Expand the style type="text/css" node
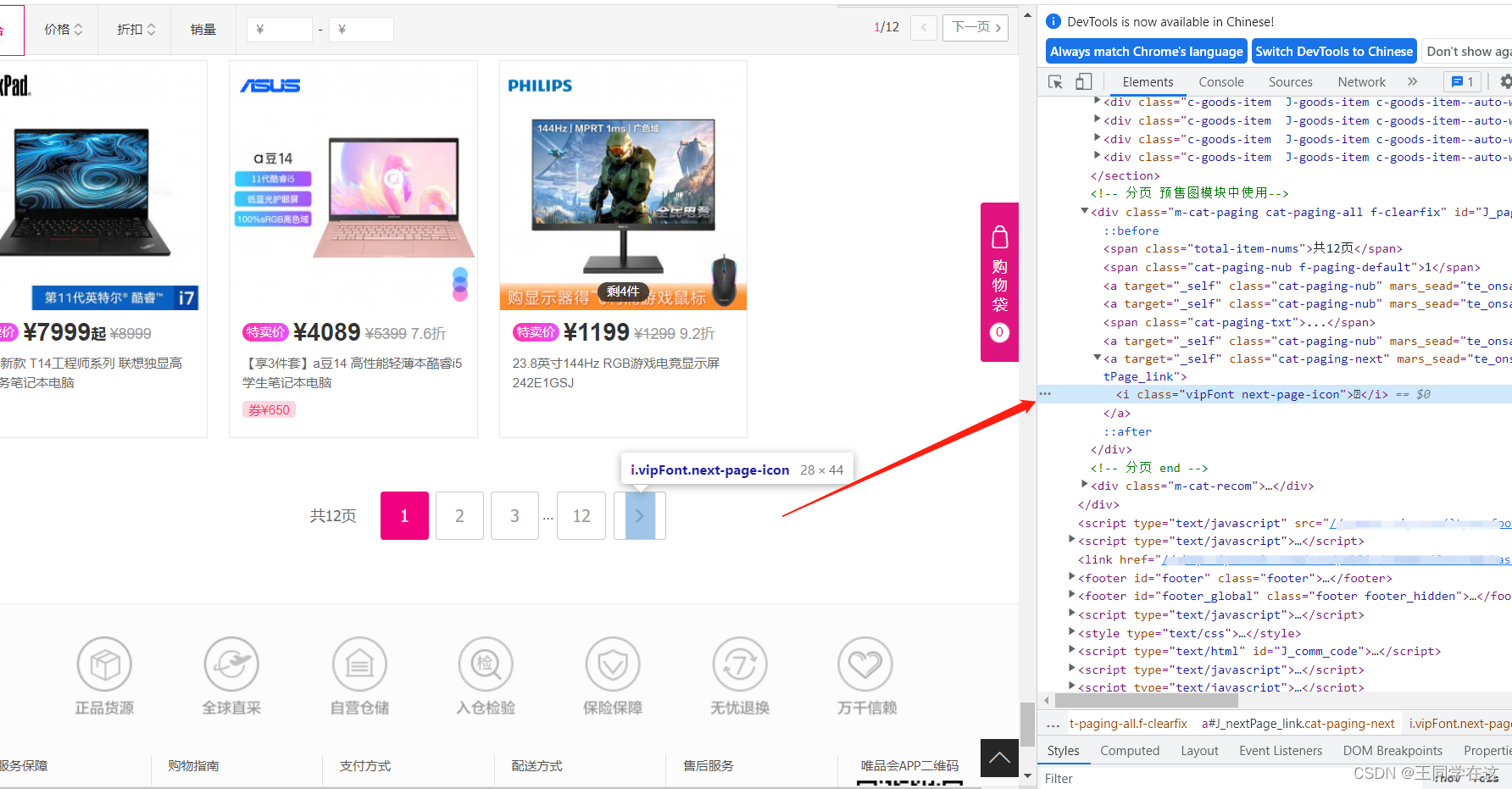The image size is (1512, 789). point(1072,632)
